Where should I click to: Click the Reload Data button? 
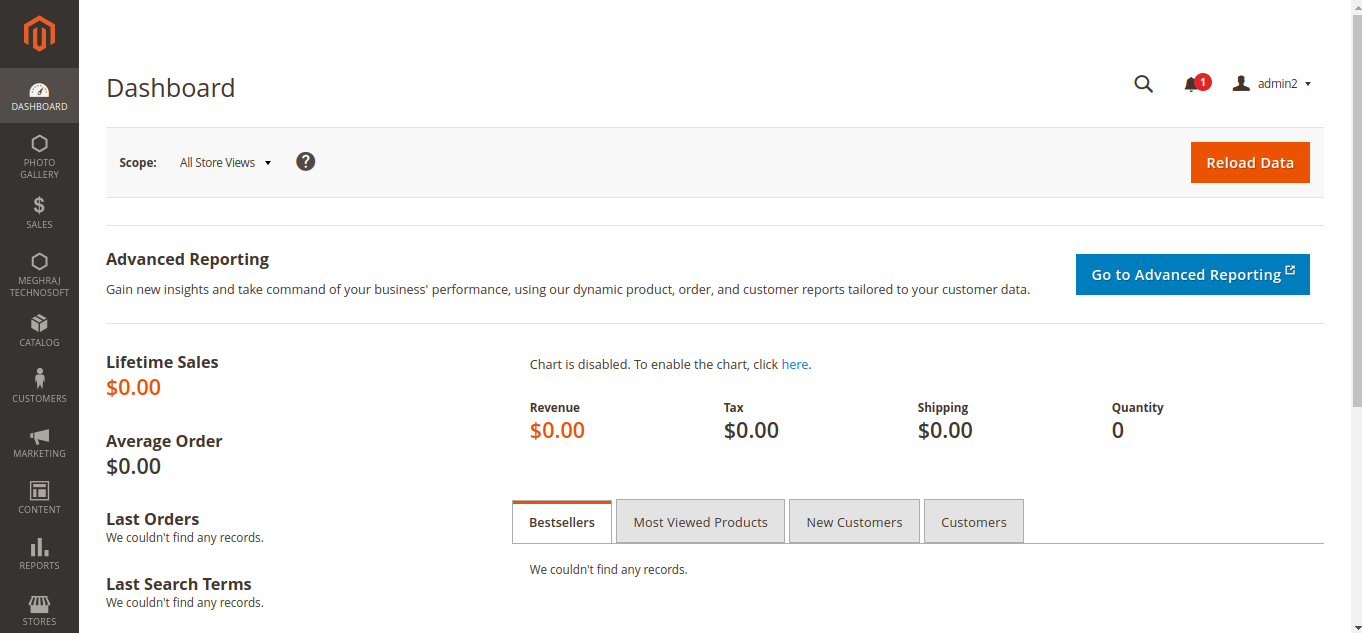(x=1250, y=162)
